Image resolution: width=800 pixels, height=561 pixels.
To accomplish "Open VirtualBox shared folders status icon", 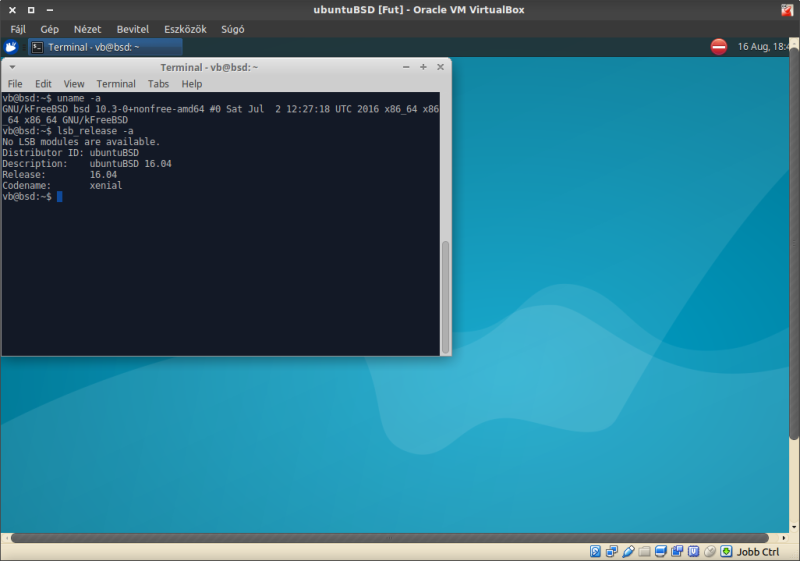I will [644, 551].
